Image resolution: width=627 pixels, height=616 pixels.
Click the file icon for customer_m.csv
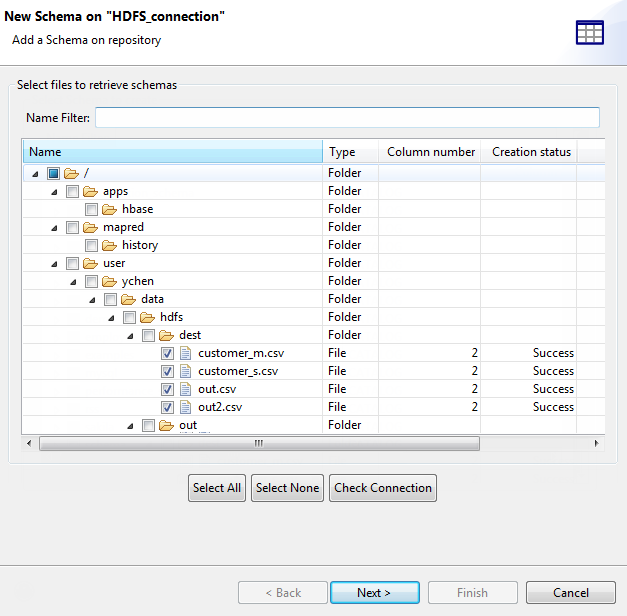pyautogui.click(x=185, y=353)
